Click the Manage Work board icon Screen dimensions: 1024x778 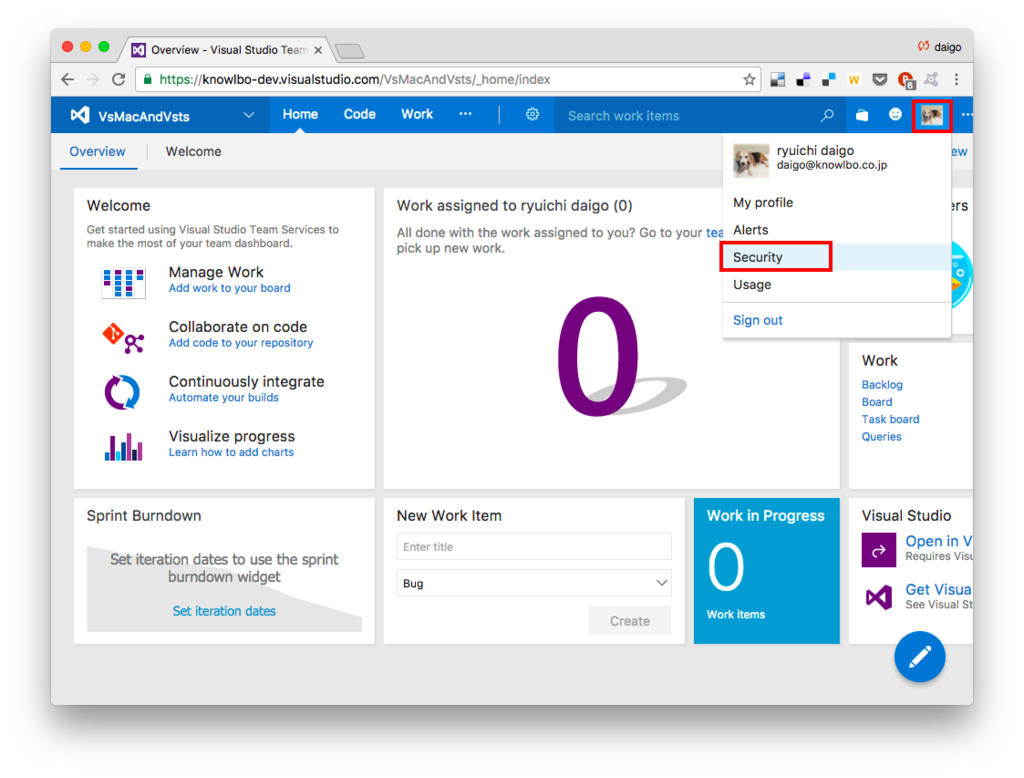tap(123, 283)
